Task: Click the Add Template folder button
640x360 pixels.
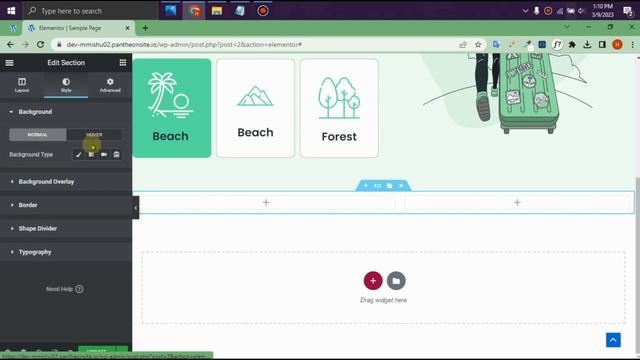Action: (396, 281)
